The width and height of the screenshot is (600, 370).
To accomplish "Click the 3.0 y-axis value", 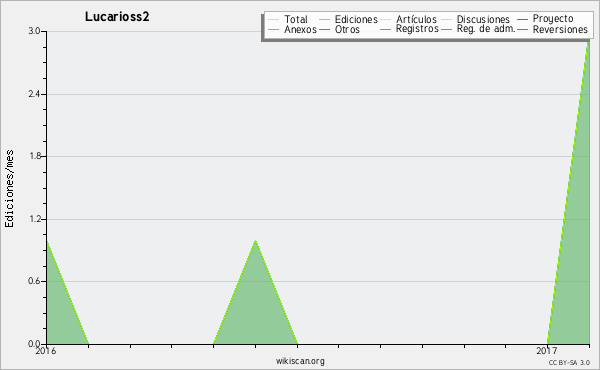I will tap(34, 31).
